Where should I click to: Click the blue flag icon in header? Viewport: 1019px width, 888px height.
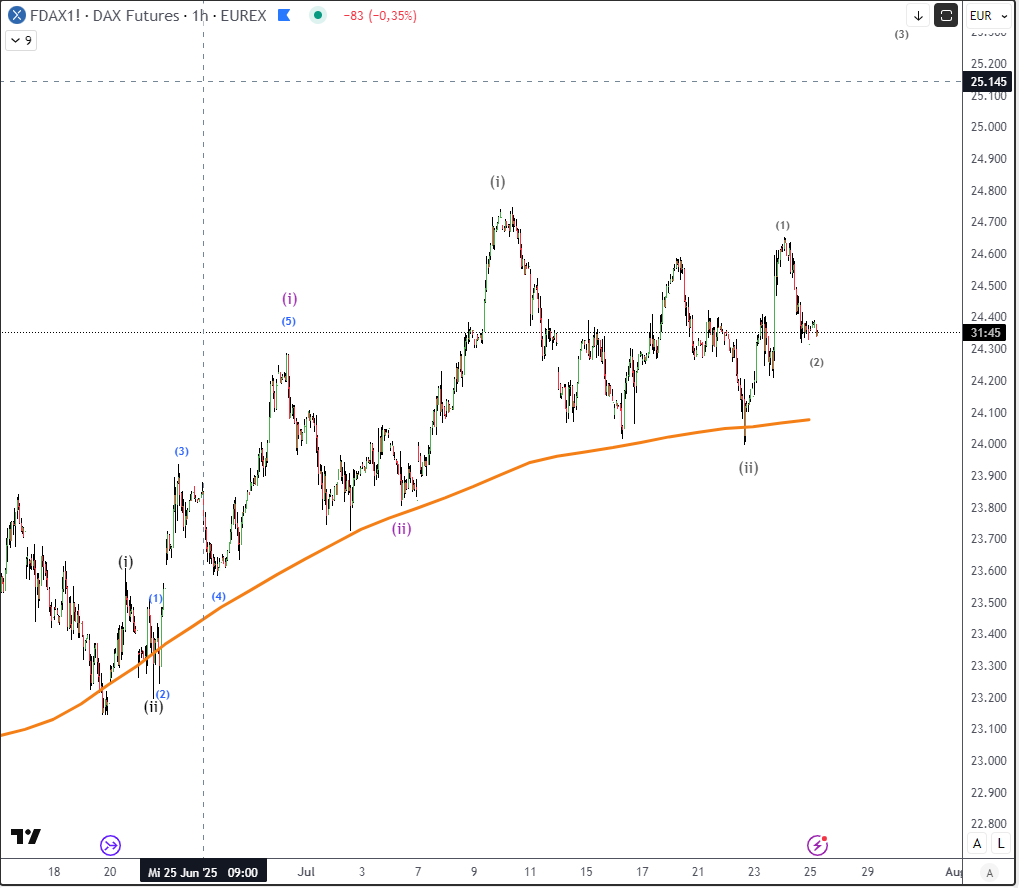tap(284, 16)
